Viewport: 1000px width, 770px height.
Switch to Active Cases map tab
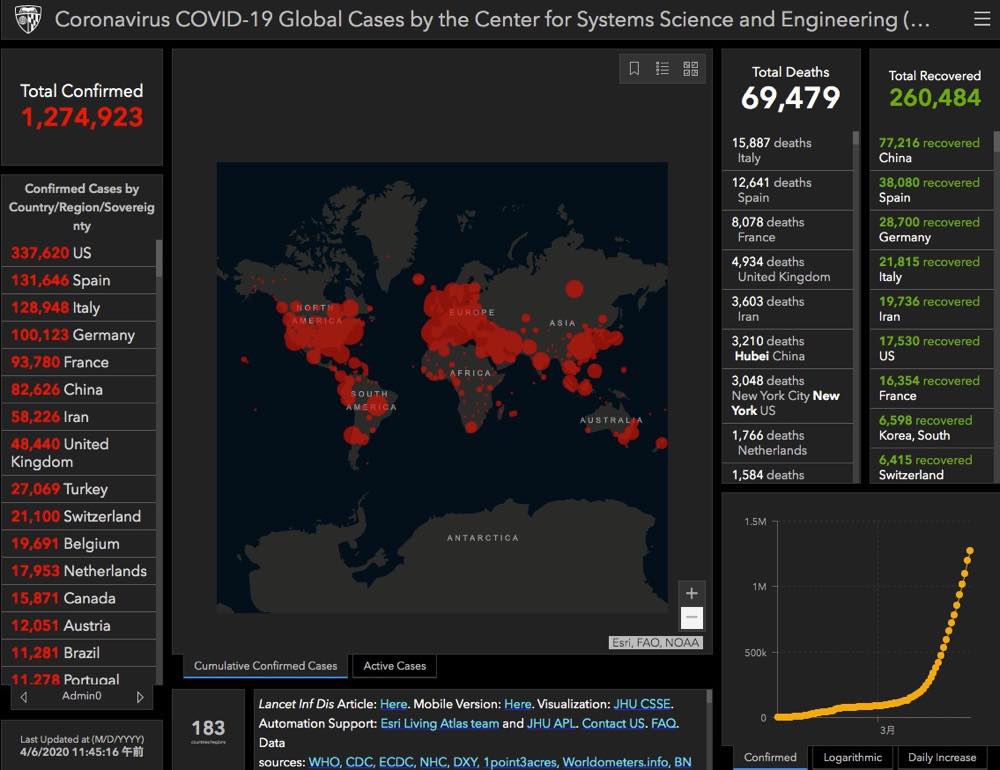(395, 666)
